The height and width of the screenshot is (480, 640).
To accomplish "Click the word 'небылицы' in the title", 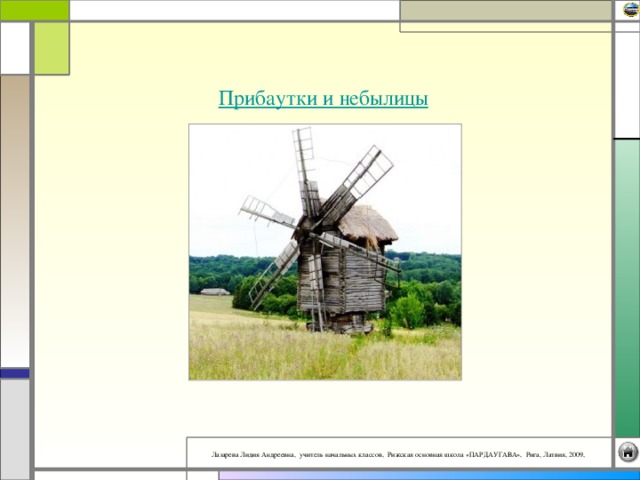I will (383, 99).
